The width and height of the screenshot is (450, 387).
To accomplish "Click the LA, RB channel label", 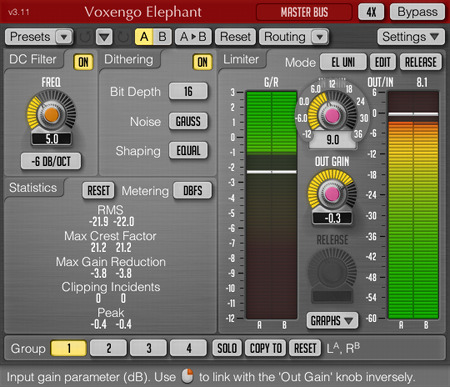I will click(343, 348).
